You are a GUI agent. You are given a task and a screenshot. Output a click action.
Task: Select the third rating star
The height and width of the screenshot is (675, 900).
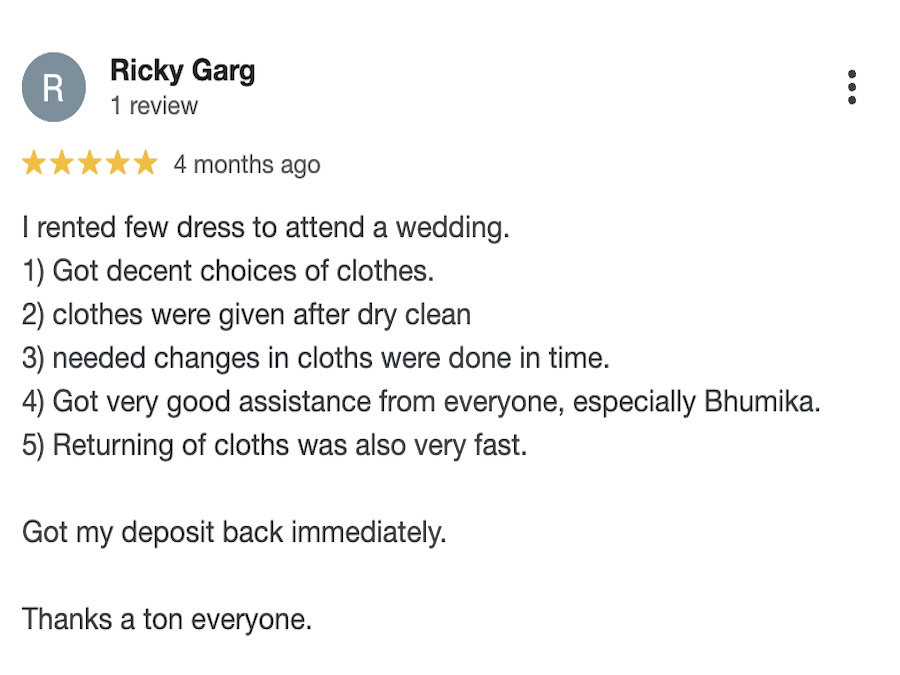tap(90, 162)
